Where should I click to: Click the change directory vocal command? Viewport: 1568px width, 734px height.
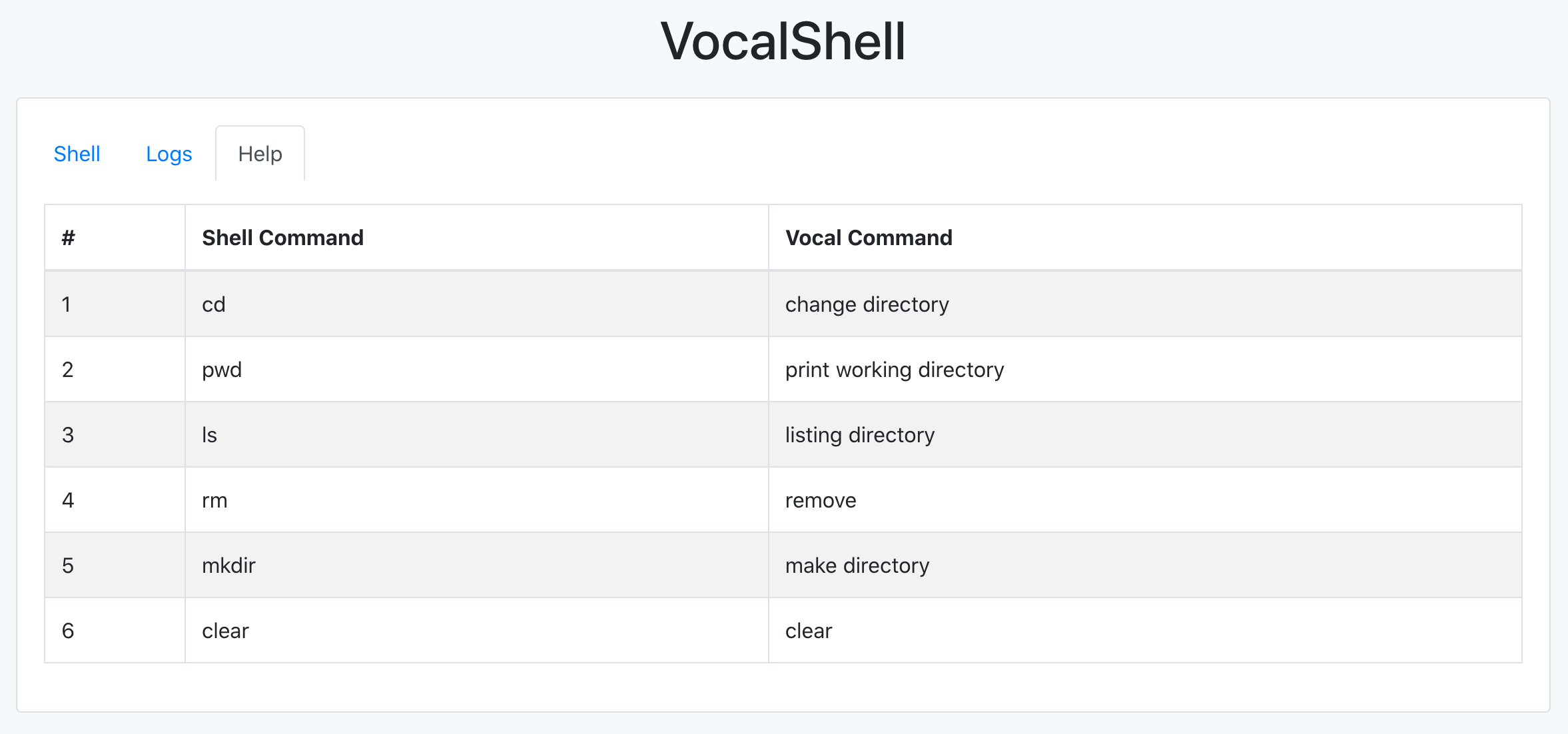point(867,304)
